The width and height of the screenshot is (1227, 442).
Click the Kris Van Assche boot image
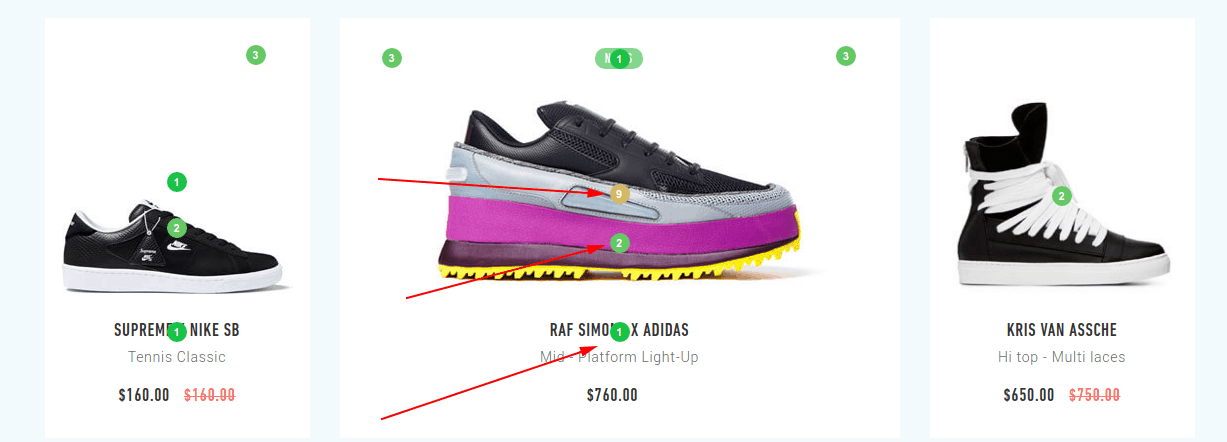click(x=1062, y=196)
